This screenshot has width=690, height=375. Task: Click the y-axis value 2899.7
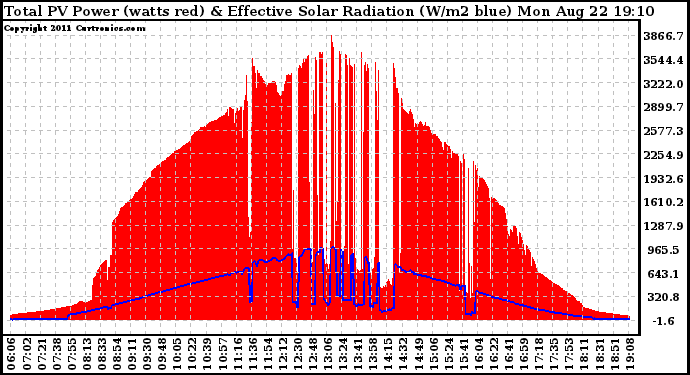coord(663,107)
